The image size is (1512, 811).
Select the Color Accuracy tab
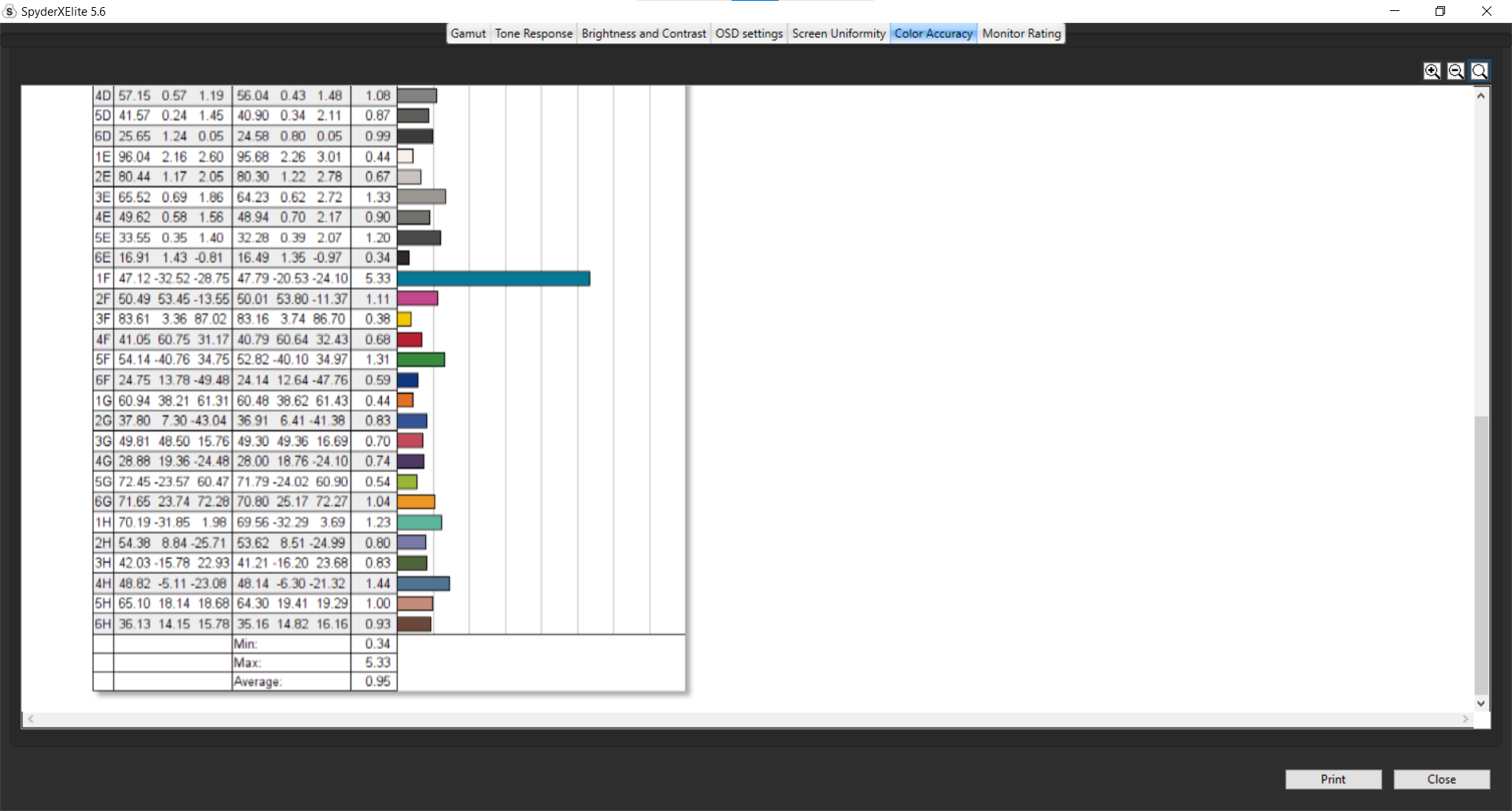click(933, 33)
